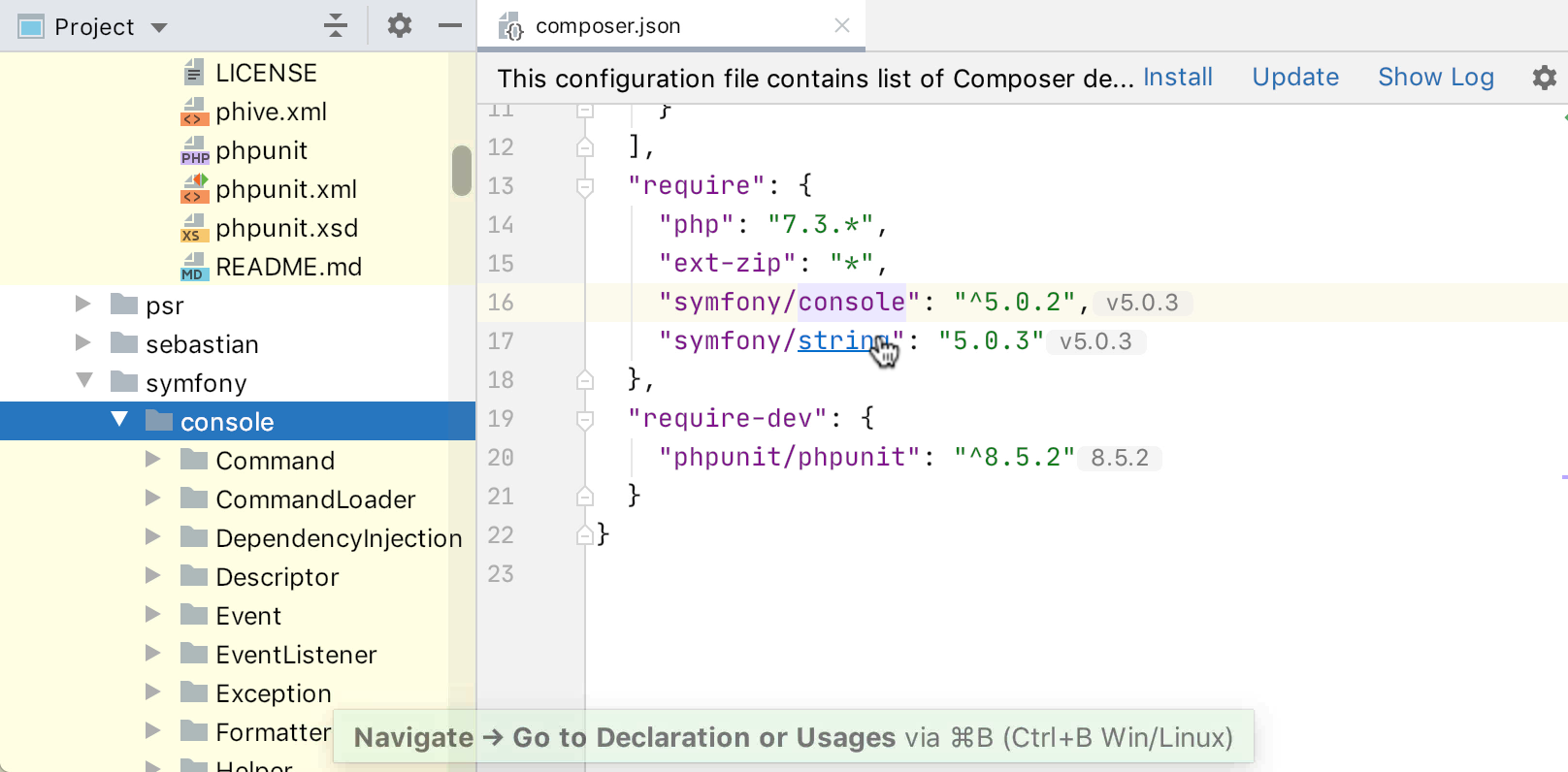
Task: Click the v5.0.3 hint on line 17
Action: (x=1095, y=341)
